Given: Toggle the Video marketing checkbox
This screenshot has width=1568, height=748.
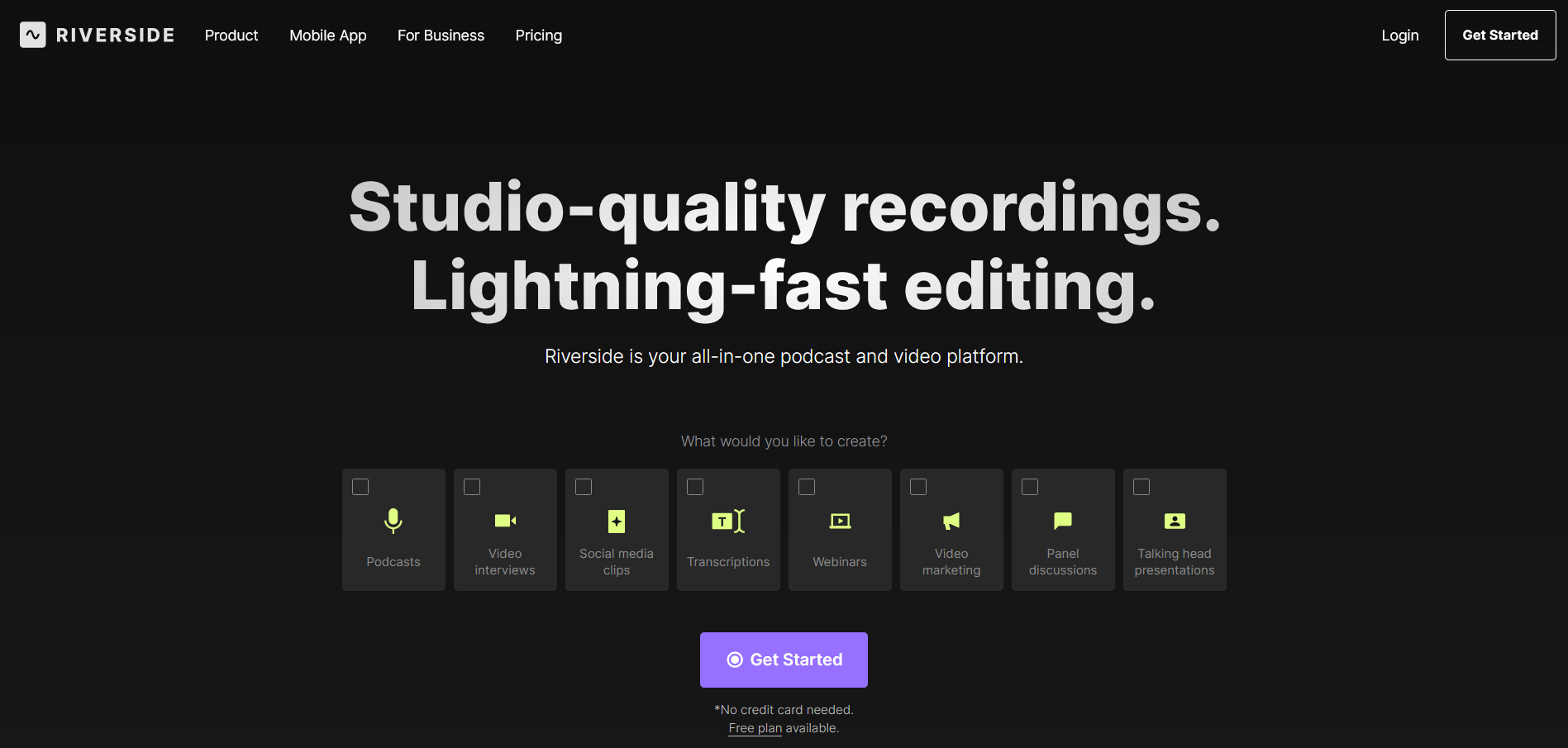Looking at the screenshot, I should [x=918, y=487].
